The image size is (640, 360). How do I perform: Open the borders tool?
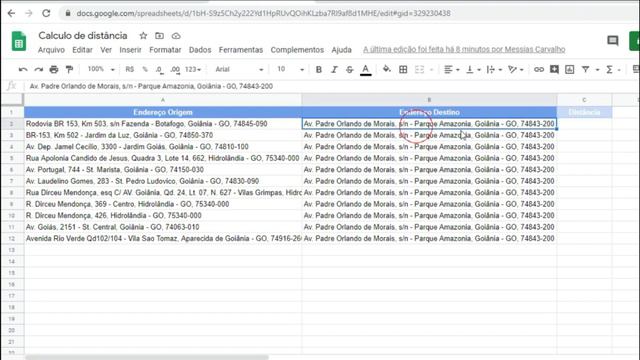pyautogui.click(x=403, y=69)
